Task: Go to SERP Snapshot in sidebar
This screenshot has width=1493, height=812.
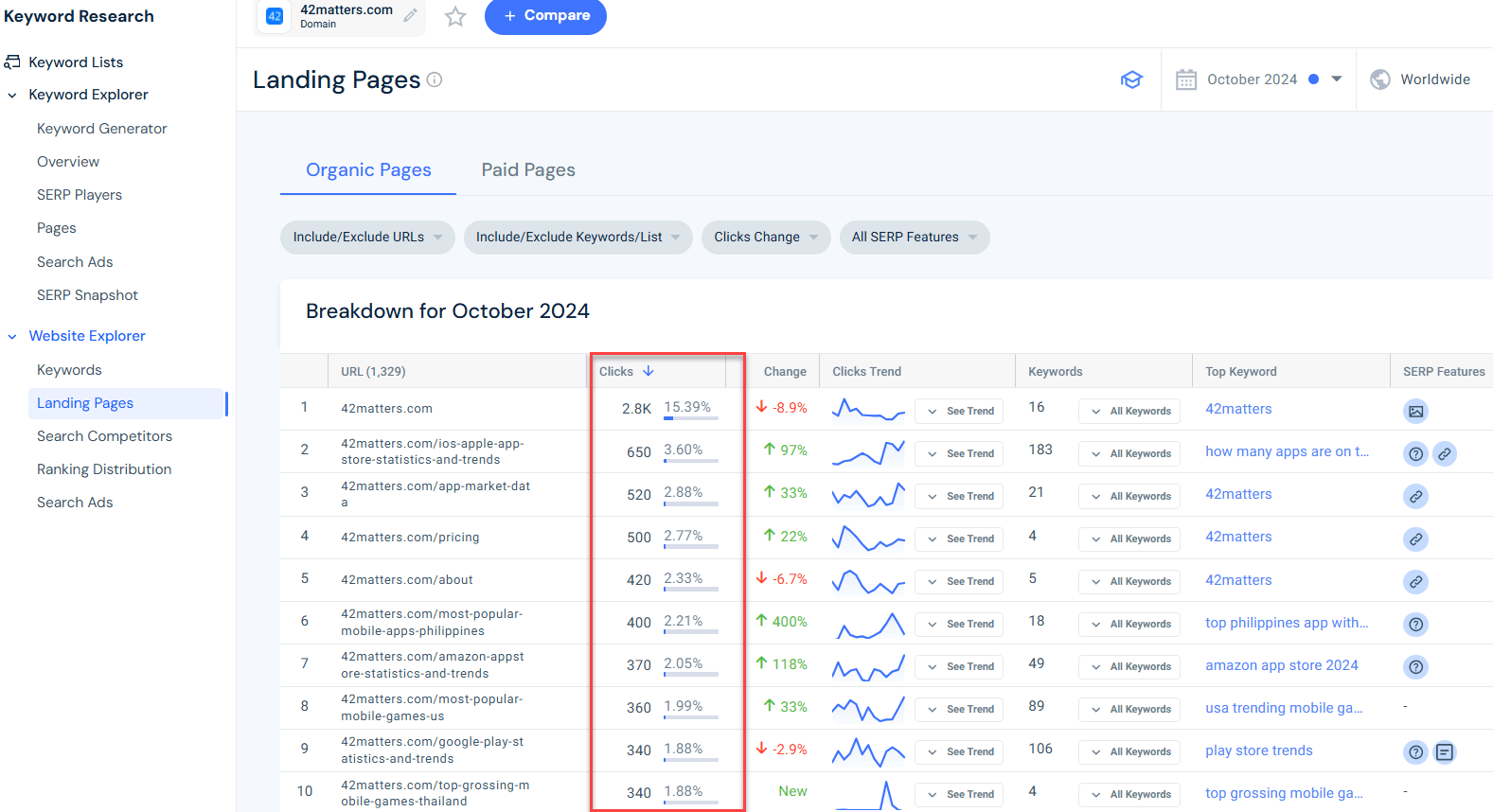Action: 87,295
